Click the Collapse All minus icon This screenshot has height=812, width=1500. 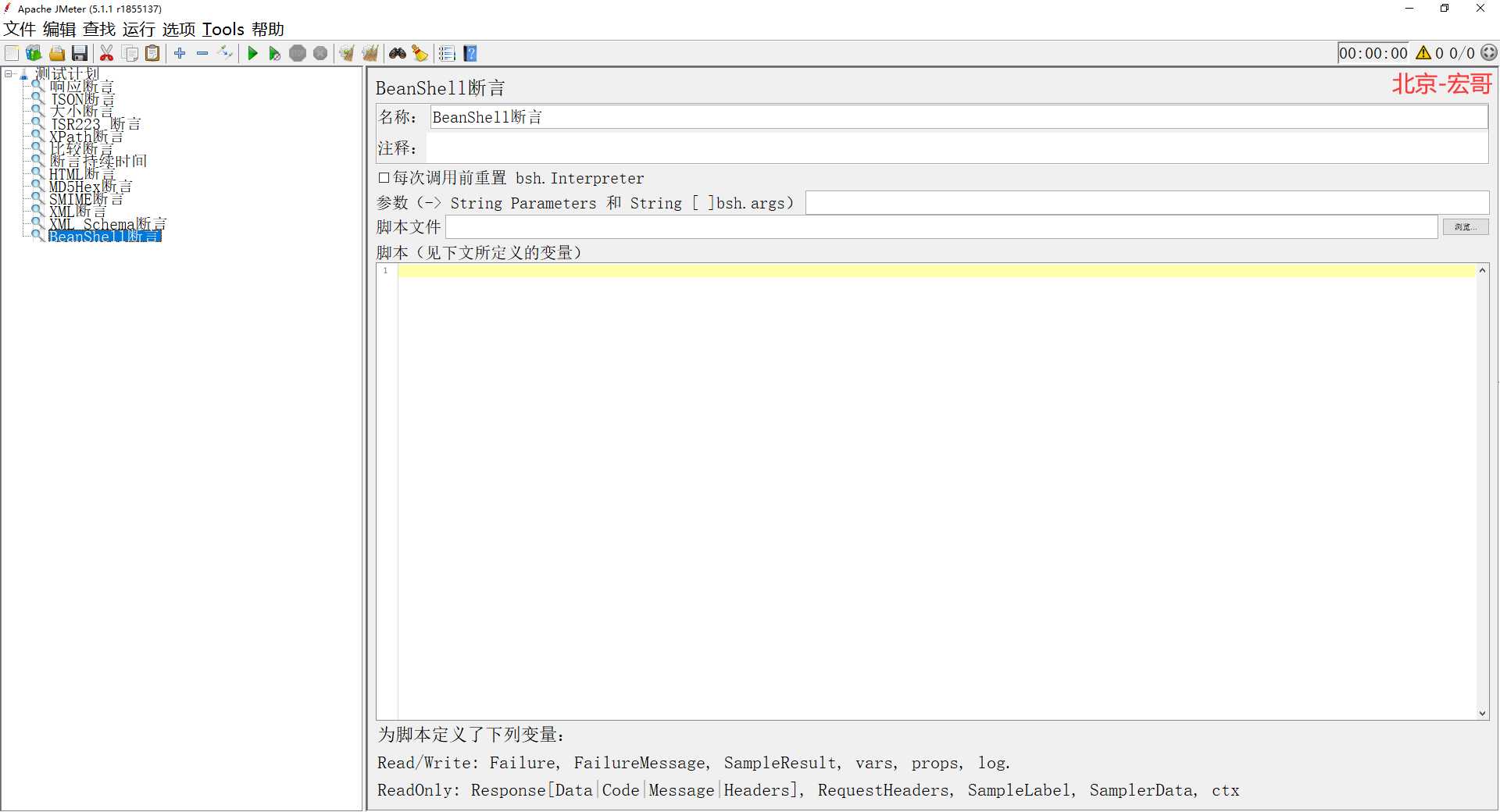click(x=202, y=53)
